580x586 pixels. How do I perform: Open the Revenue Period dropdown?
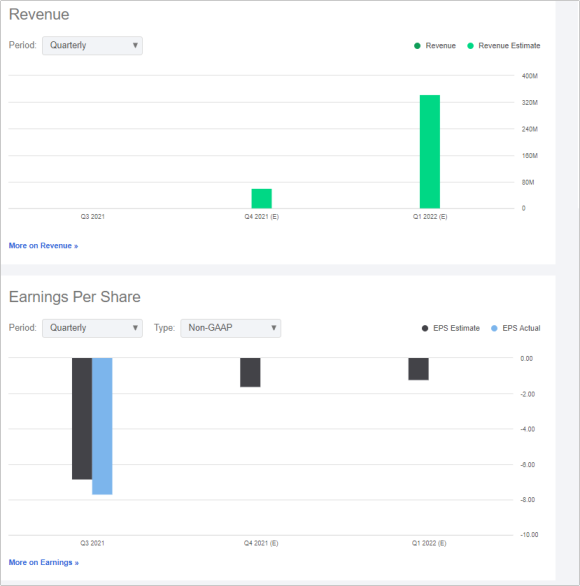tap(92, 46)
